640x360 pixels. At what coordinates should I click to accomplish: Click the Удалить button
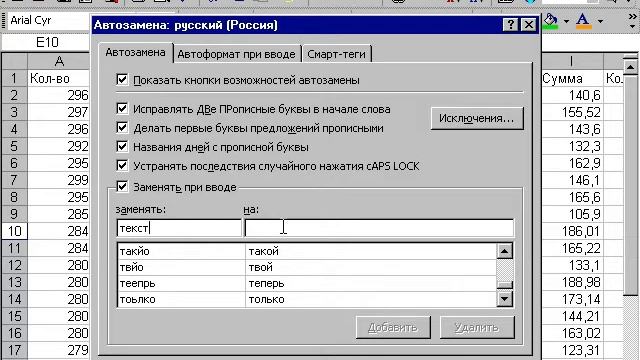click(x=477, y=327)
